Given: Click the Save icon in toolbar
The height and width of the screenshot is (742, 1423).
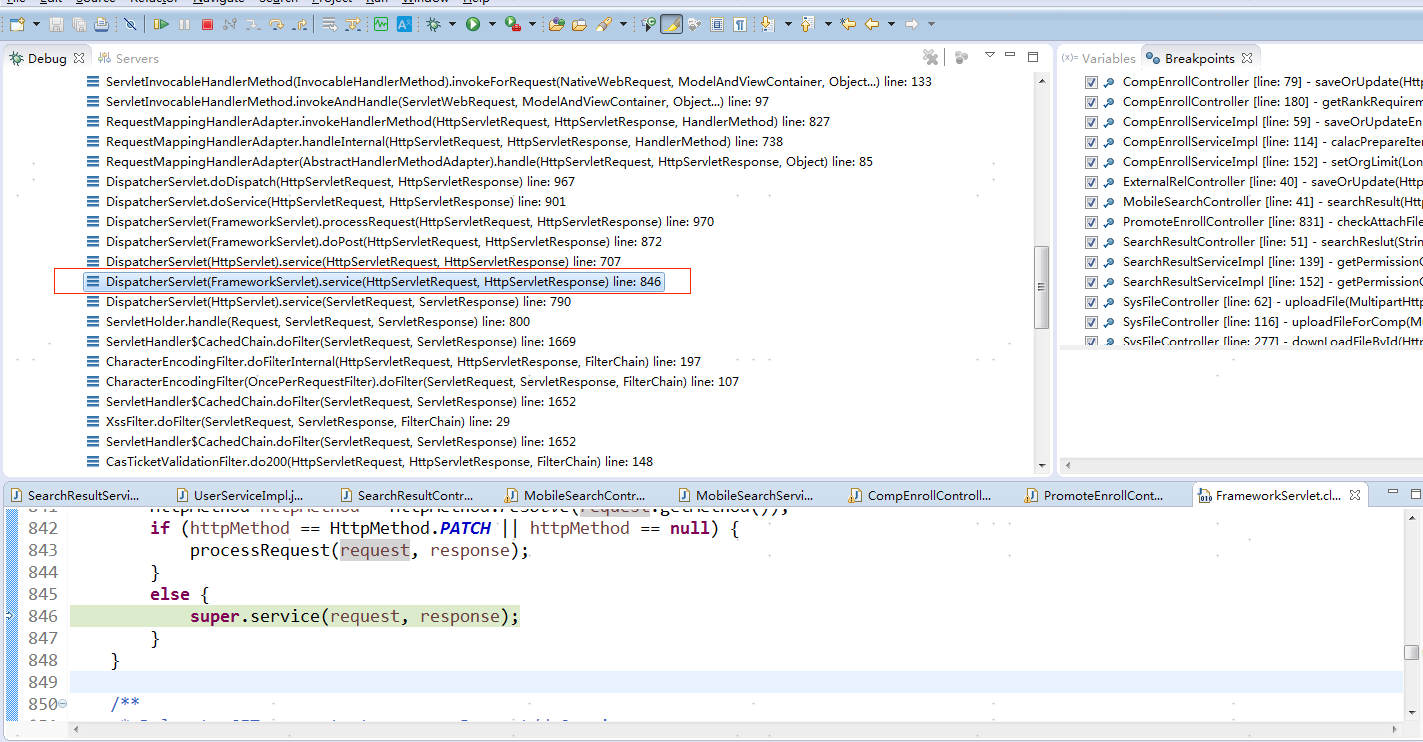Looking at the screenshot, I should (x=56, y=24).
